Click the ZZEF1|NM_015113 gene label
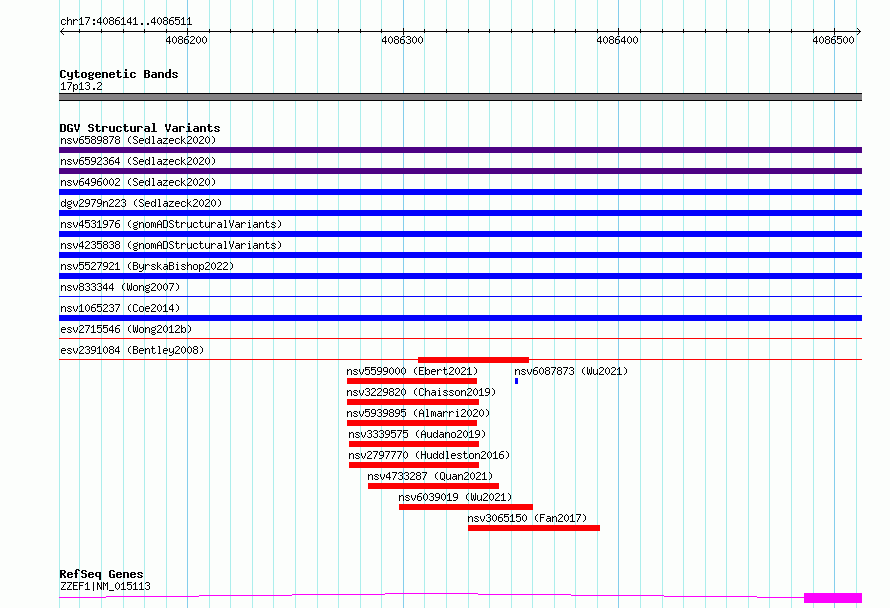Viewport: 890px width, 608px height. (105, 586)
